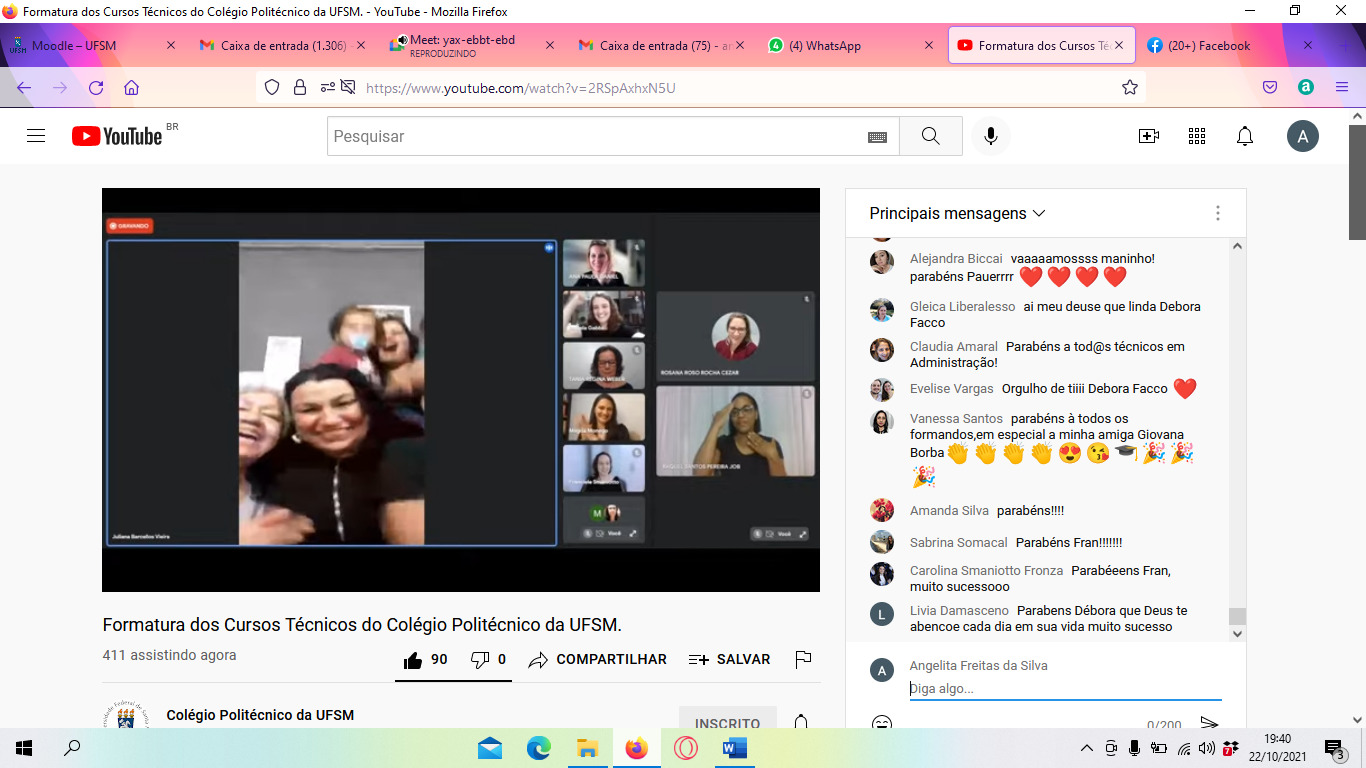Open YouTube notifications bell

tap(1245, 136)
